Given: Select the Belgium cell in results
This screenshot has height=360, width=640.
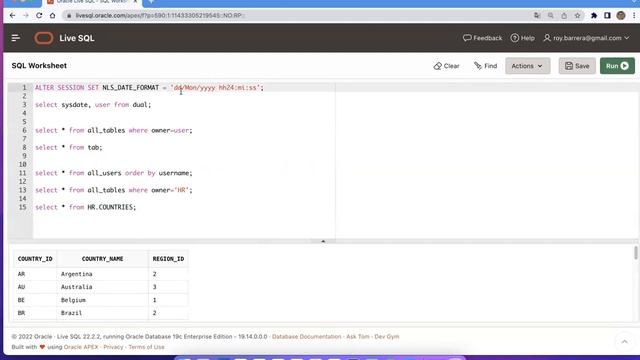Looking at the screenshot, I should coord(102,300).
